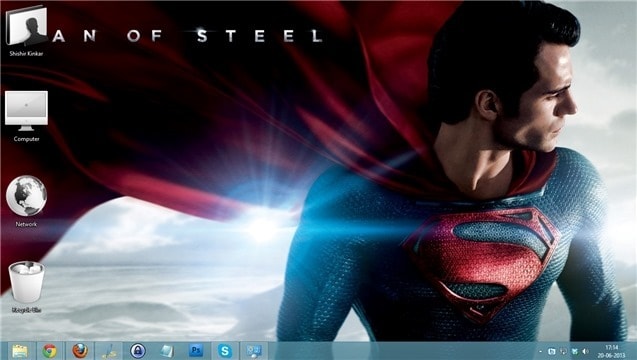637x360 pixels.
Task: Launch Mozilla Firefox from the taskbar
Action: point(80,351)
